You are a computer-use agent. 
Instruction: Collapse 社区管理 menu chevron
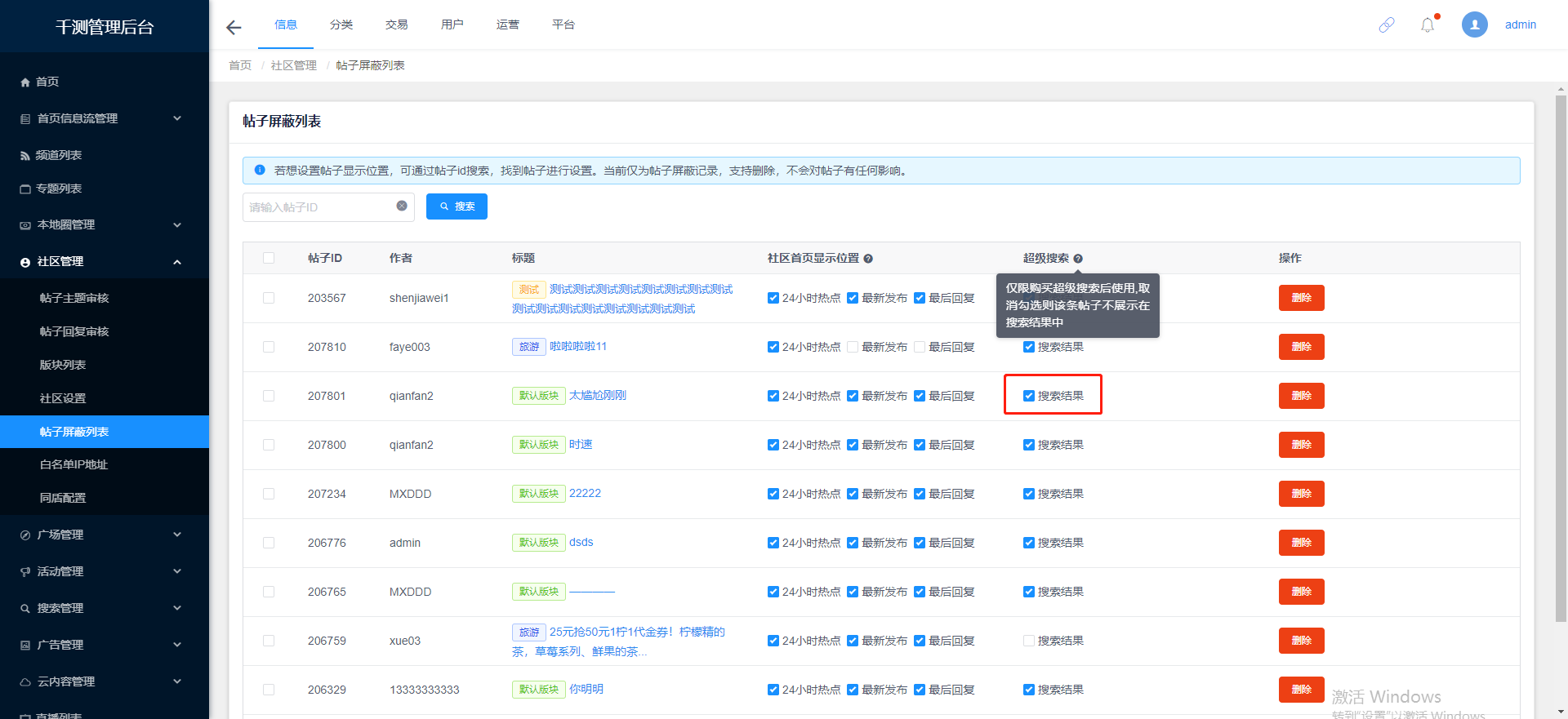pyautogui.click(x=177, y=262)
